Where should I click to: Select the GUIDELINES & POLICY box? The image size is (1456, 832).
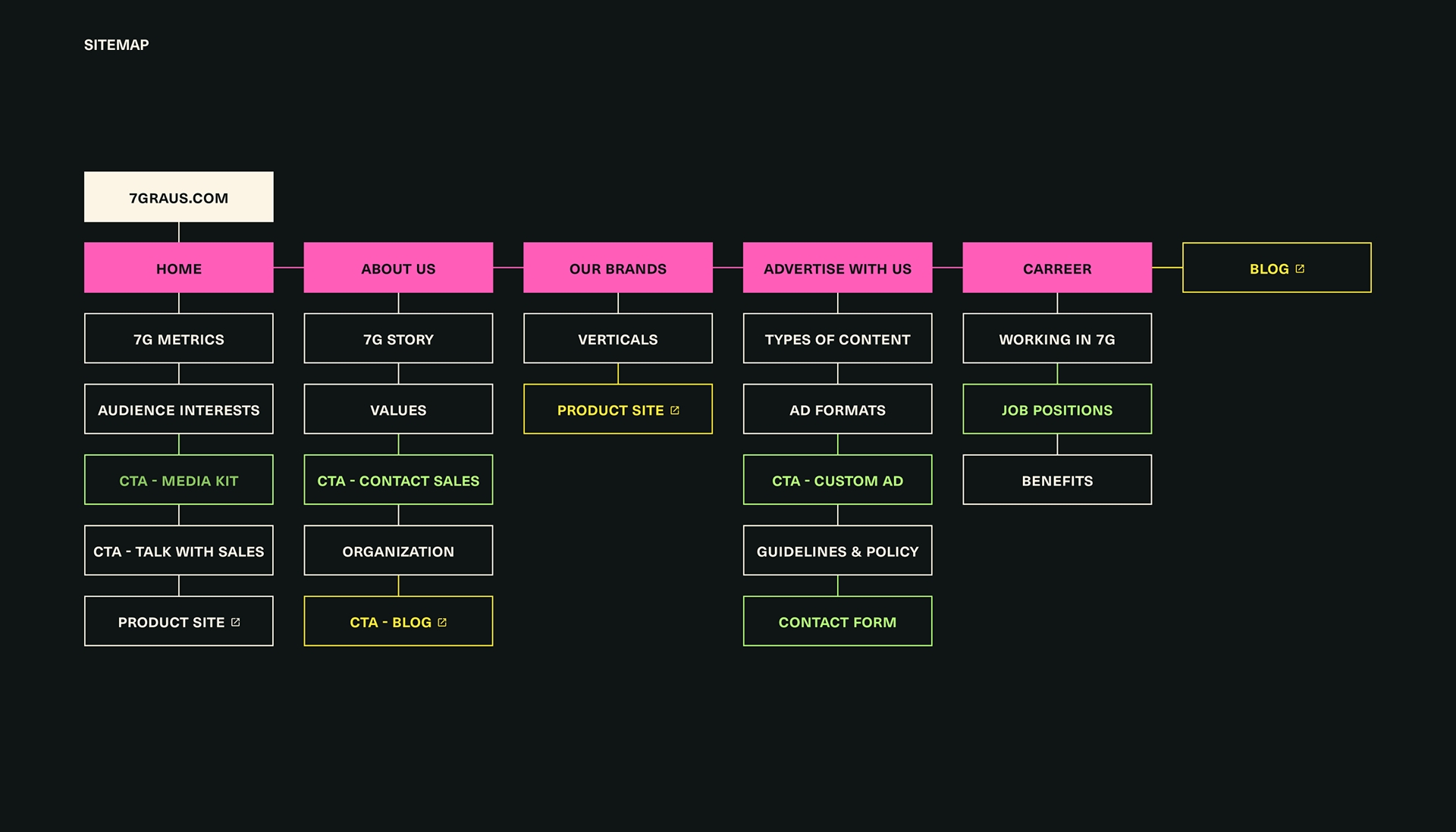click(x=837, y=551)
